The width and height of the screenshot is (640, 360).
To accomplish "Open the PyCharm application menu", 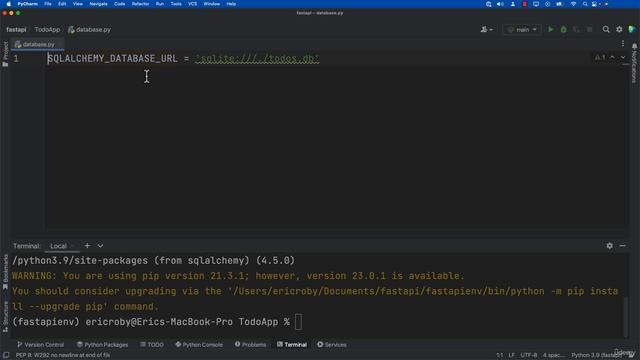I will point(27,4).
